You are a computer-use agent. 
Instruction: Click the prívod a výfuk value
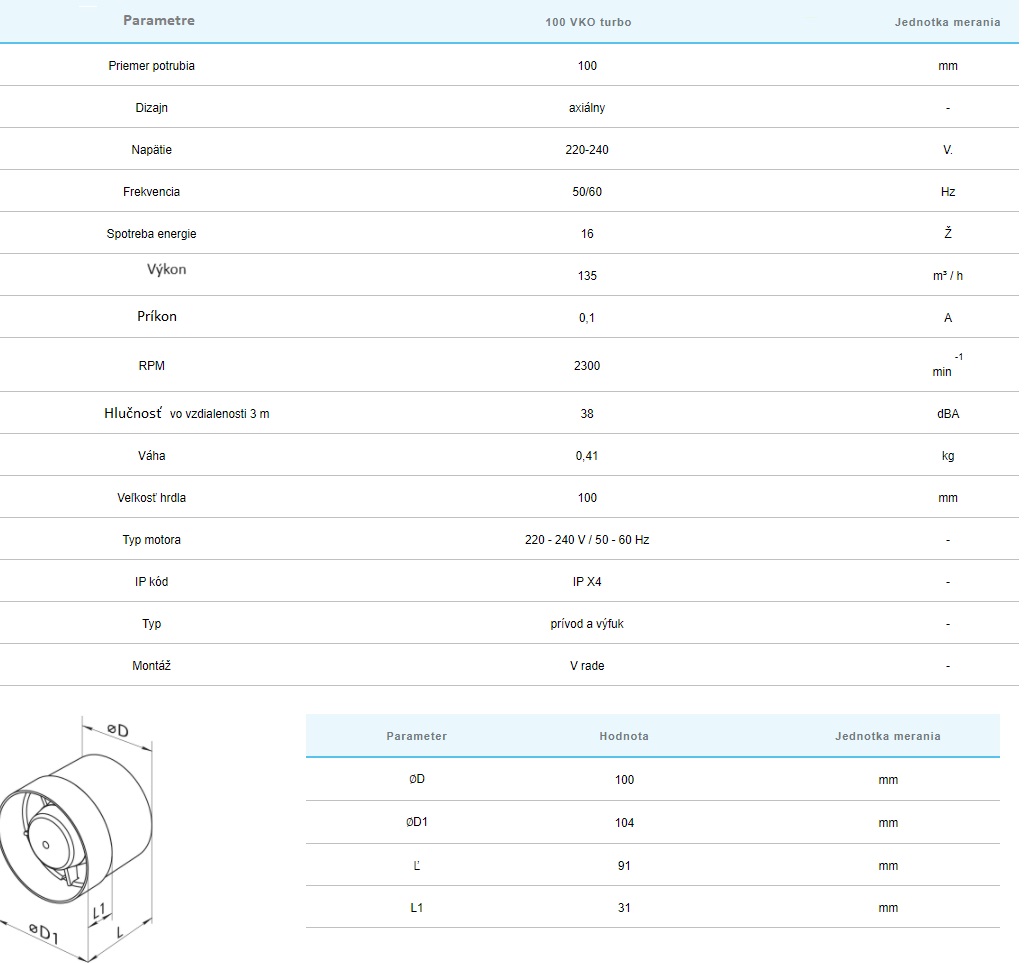587,624
